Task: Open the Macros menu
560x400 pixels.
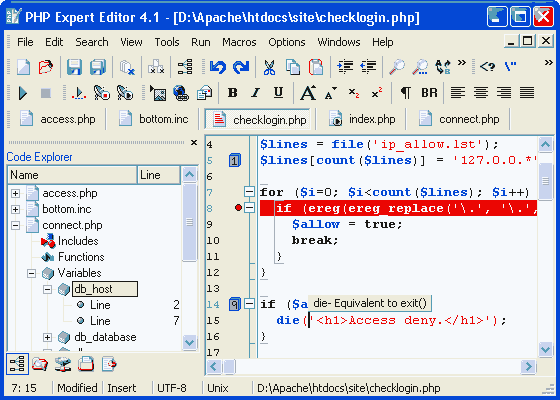Action: [x=239, y=42]
